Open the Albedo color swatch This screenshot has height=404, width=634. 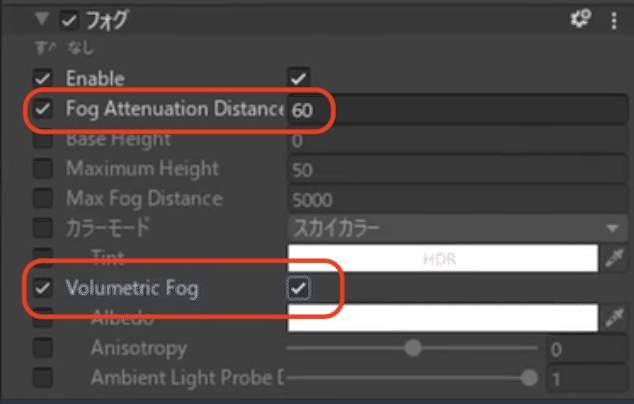443,318
